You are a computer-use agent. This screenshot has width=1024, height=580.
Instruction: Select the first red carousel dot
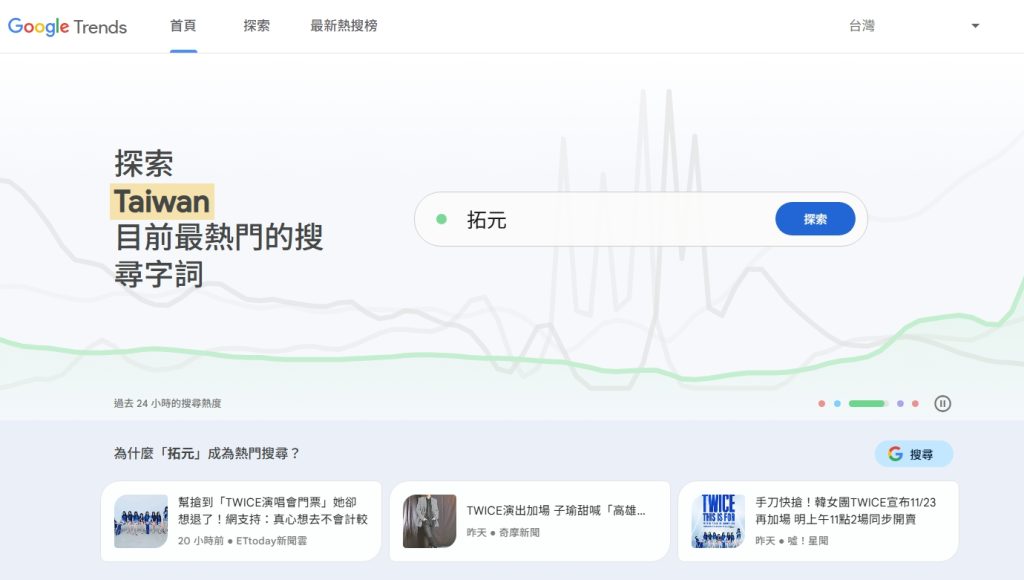[822, 404]
